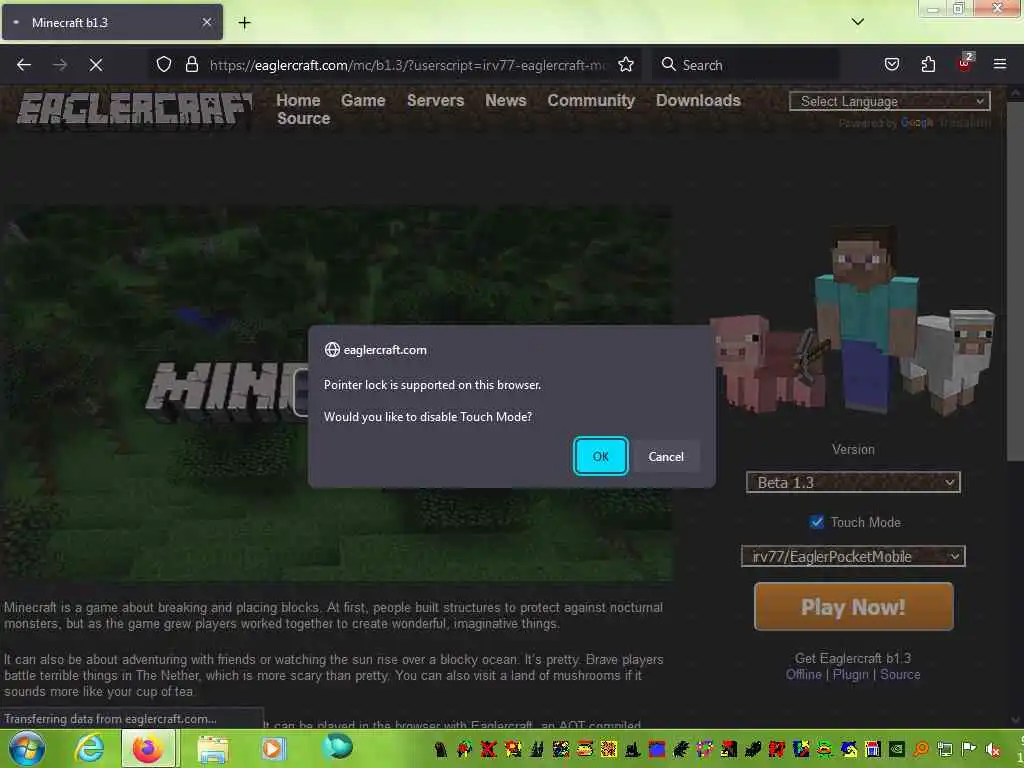Open the Source menu item
This screenshot has height=768, width=1024.
(303, 118)
